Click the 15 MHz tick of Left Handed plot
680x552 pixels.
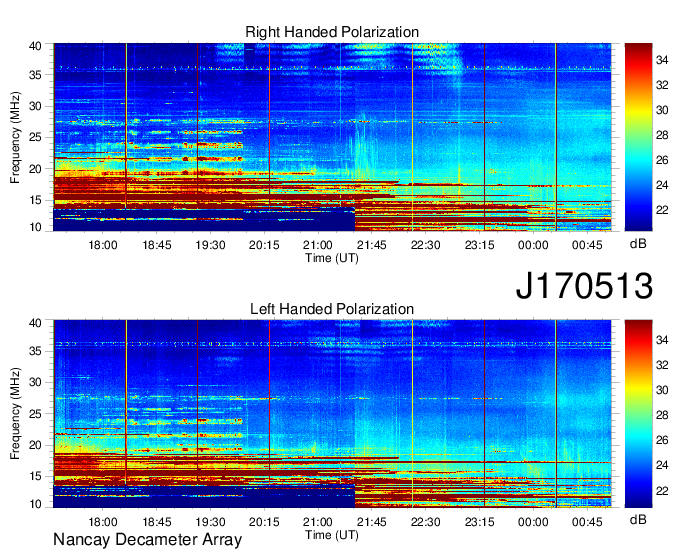pos(36,476)
